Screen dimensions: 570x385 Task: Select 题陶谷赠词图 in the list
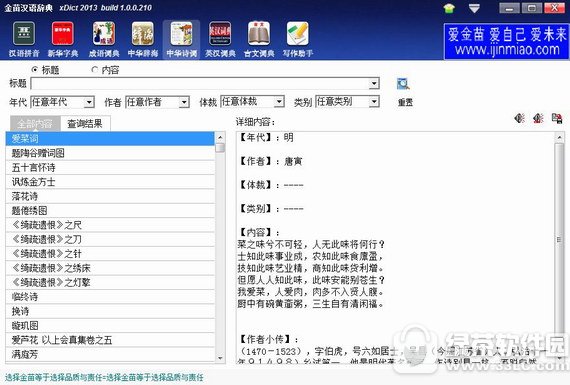tap(110, 153)
